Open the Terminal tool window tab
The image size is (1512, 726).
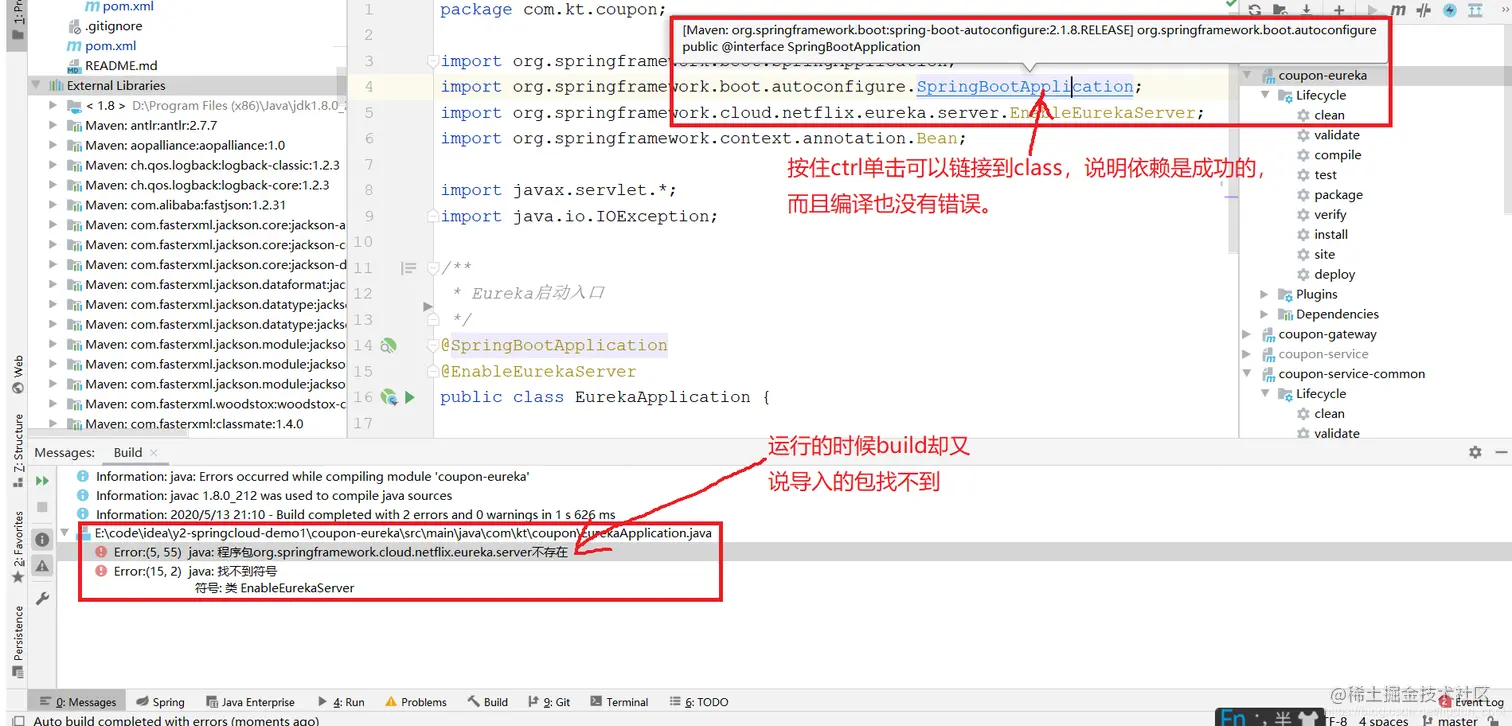click(618, 702)
